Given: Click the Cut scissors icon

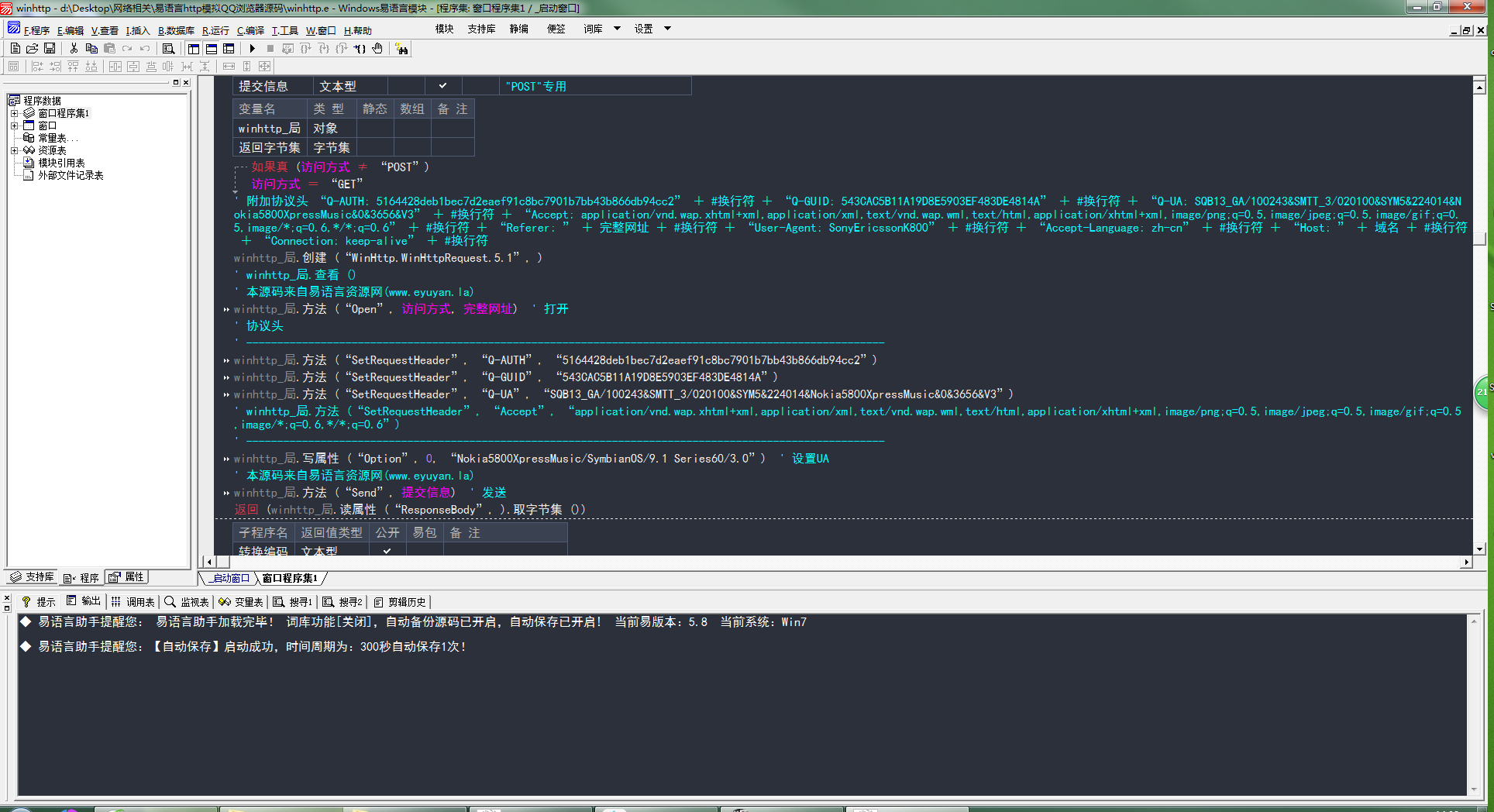Looking at the screenshot, I should point(74,49).
